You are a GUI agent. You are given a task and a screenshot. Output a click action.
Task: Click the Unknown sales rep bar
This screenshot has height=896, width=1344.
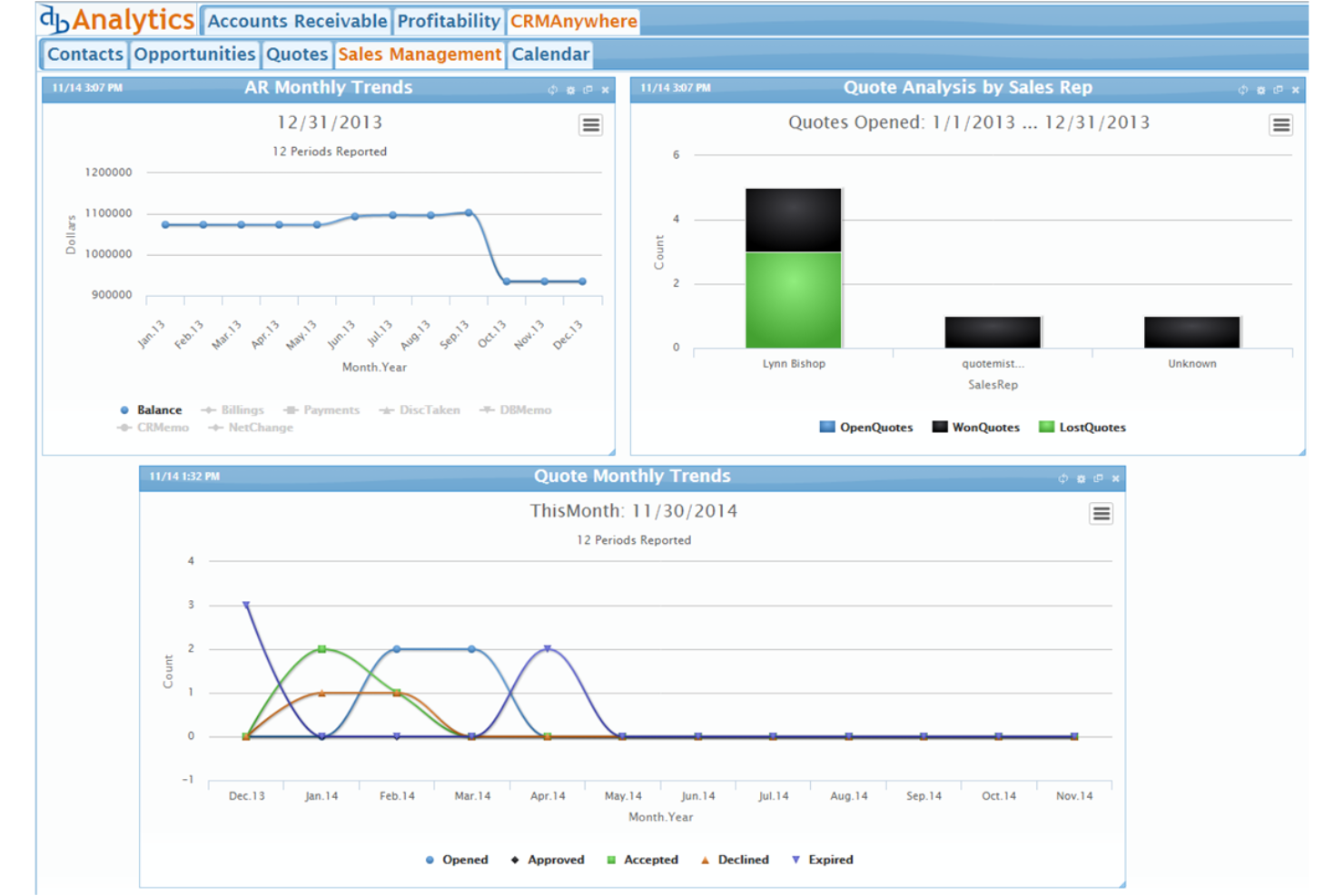click(1191, 331)
